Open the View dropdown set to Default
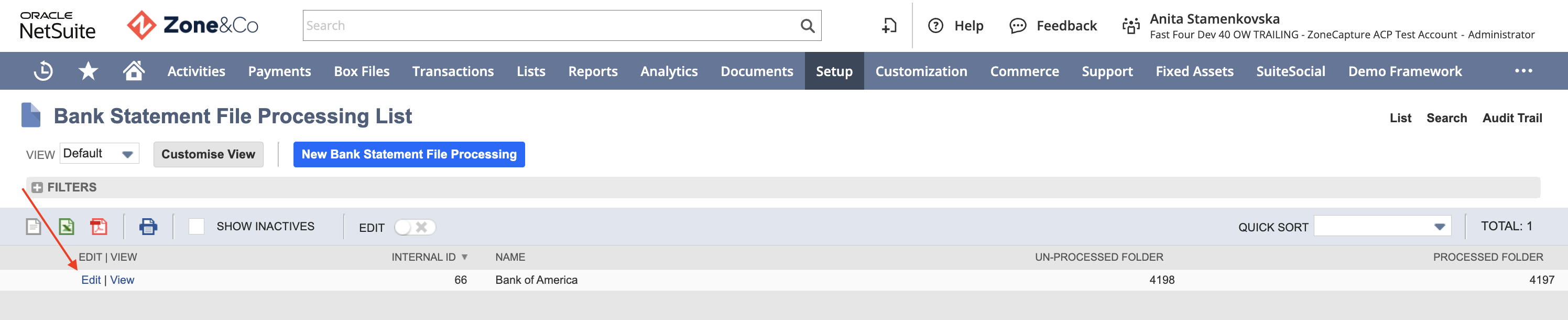This screenshot has width=1568, height=320. (99, 154)
